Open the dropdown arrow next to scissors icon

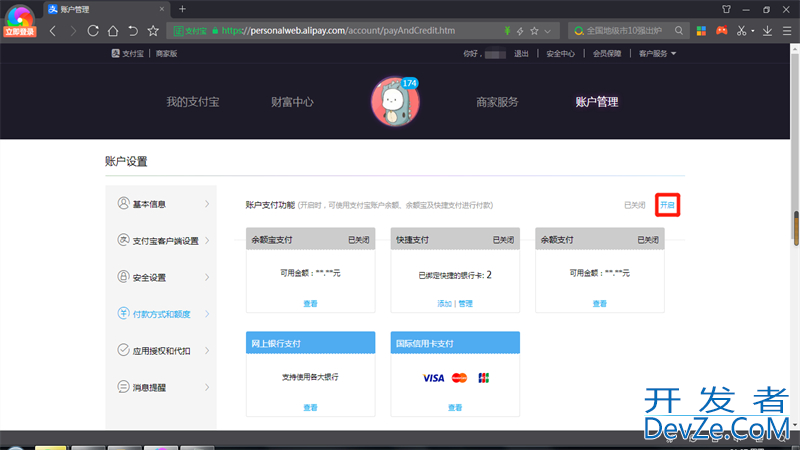coord(753,31)
